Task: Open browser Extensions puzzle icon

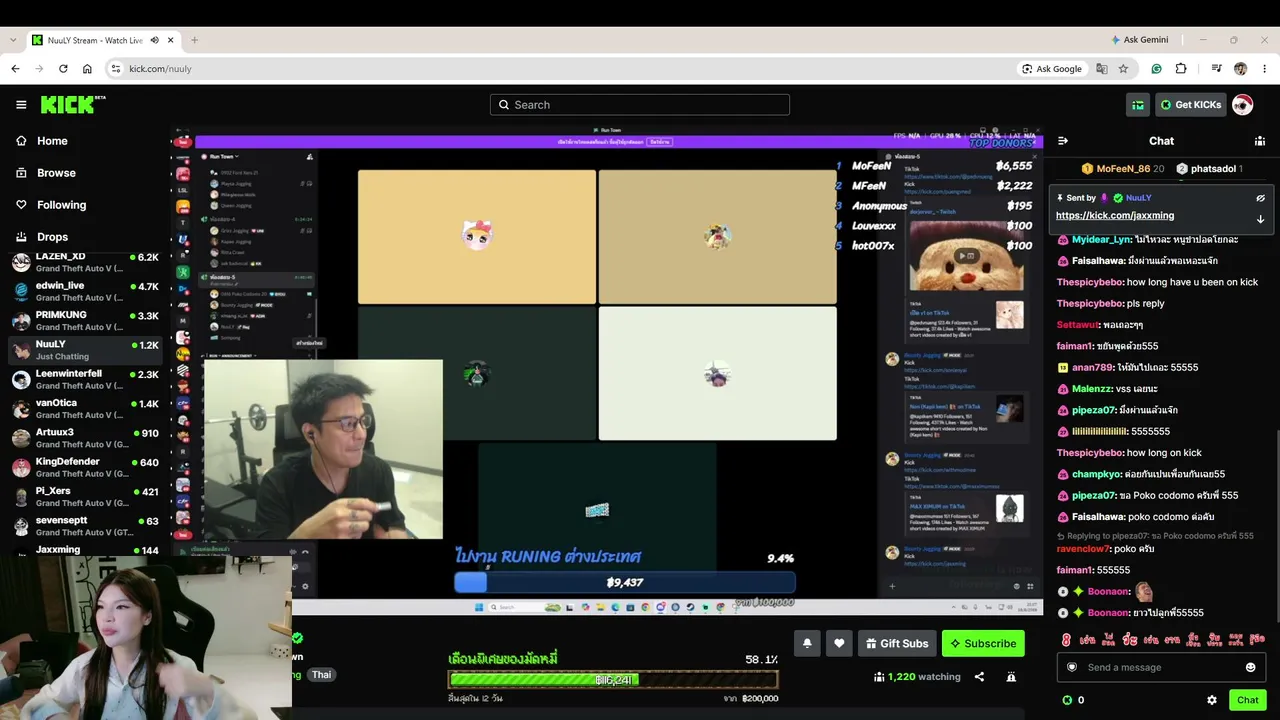Action: tap(1181, 69)
